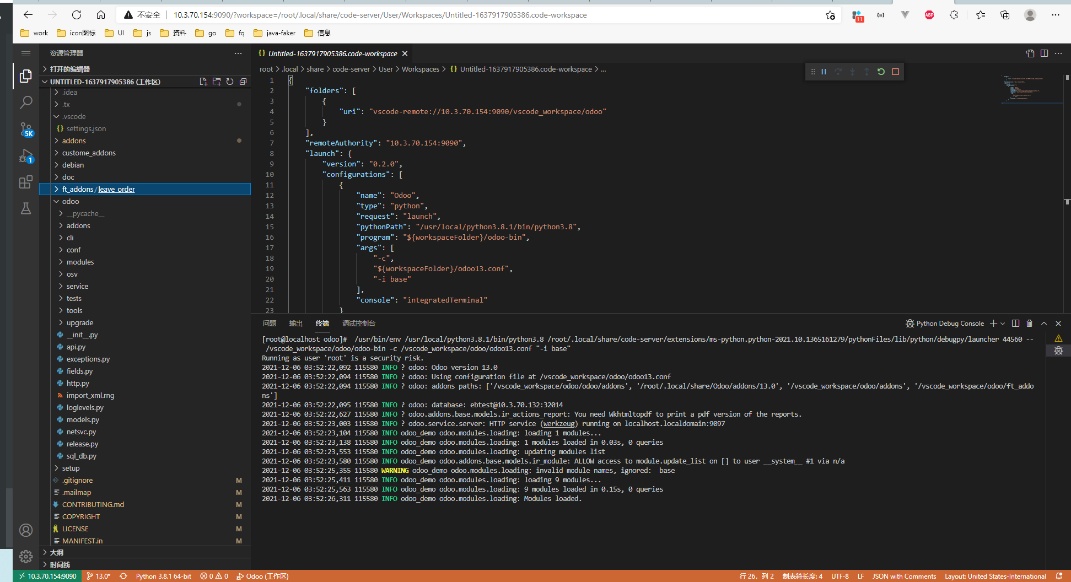Switch to the Terminal panel tab
This screenshot has width=1071, height=582.
tap(322, 323)
